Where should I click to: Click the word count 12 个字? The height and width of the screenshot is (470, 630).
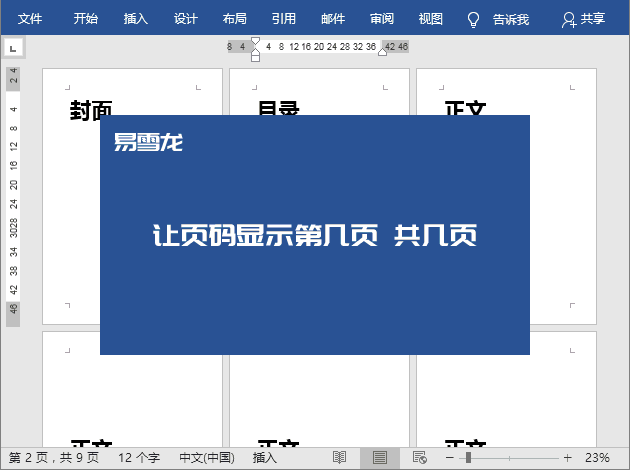coord(139,458)
